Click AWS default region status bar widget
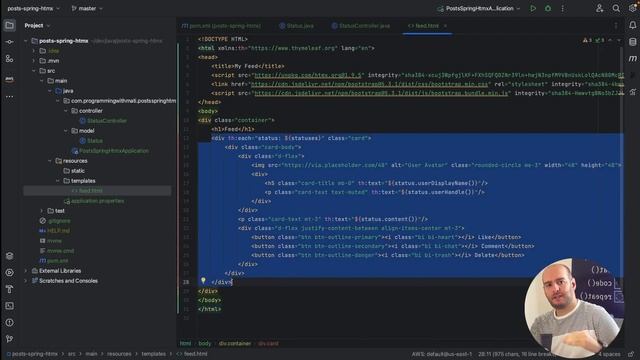This screenshot has height=360, width=640. [442, 354]
